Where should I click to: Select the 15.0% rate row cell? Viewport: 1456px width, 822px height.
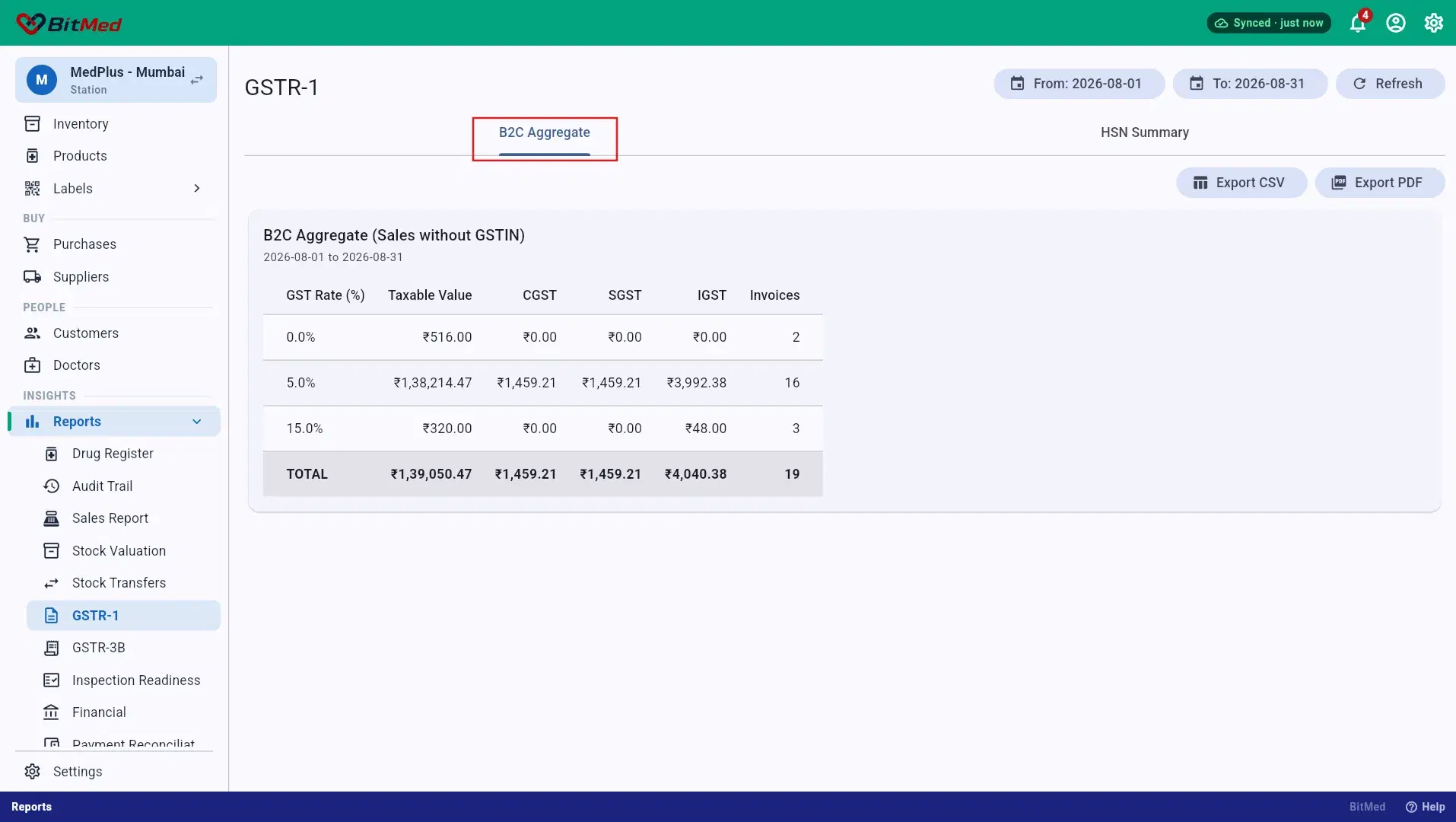304,429
